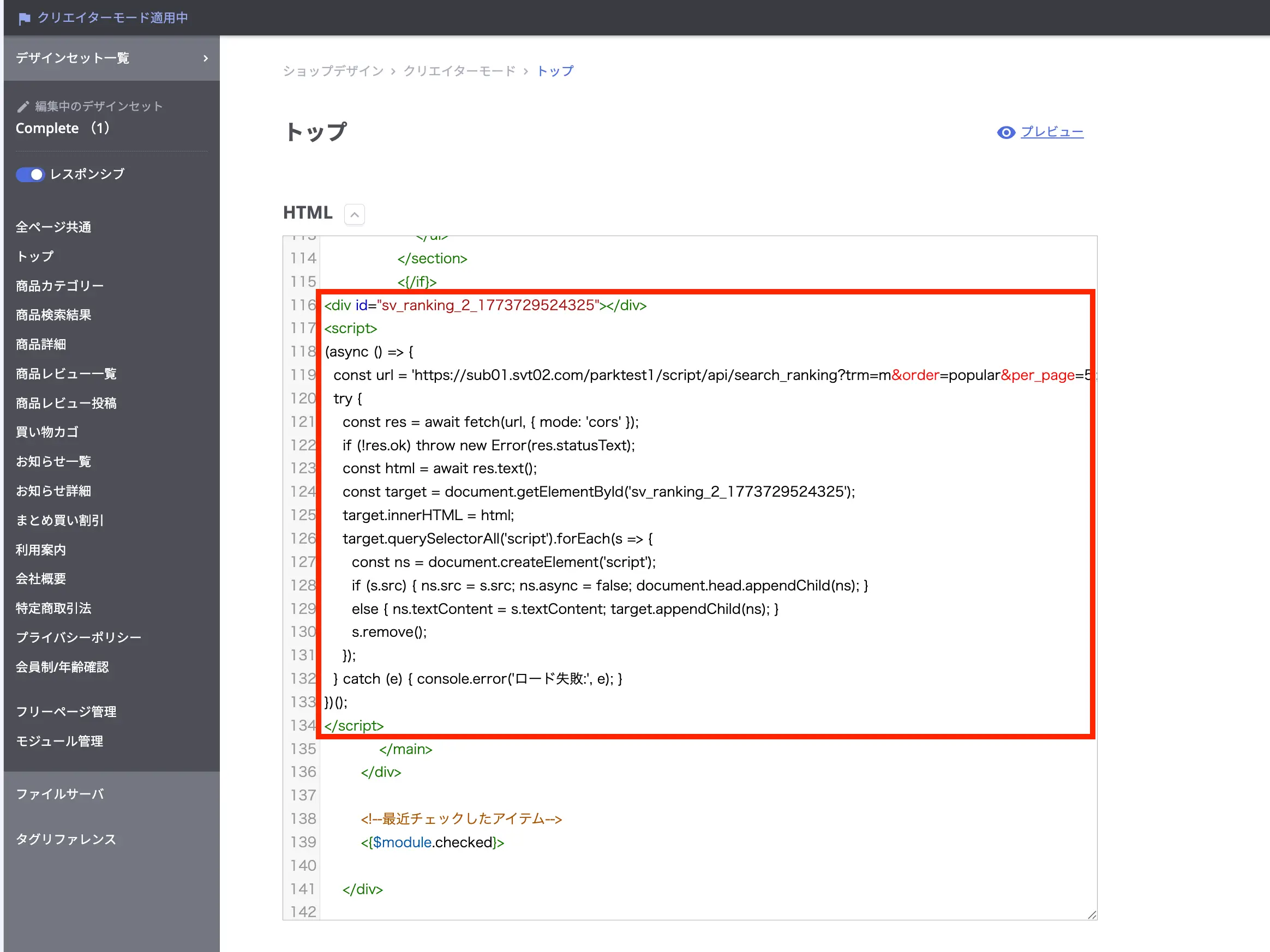Screen dimensions: 1270x952
Task: Open 利用案内 in the sidebar
Action: point(41,550)
